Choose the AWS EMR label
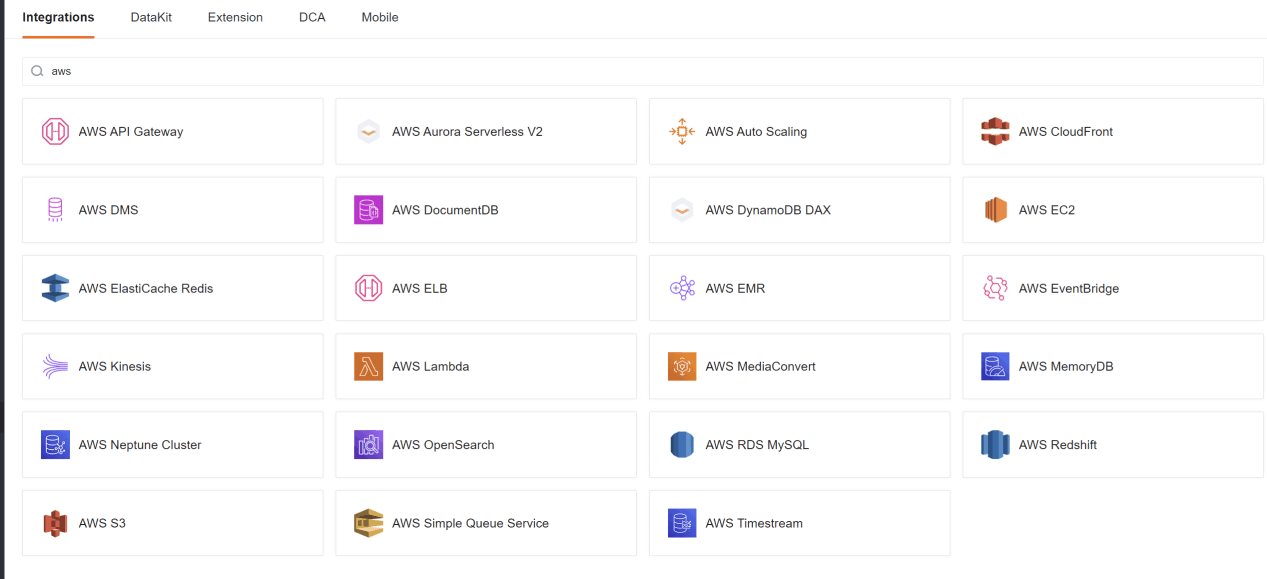 click(x=735, y=288)
